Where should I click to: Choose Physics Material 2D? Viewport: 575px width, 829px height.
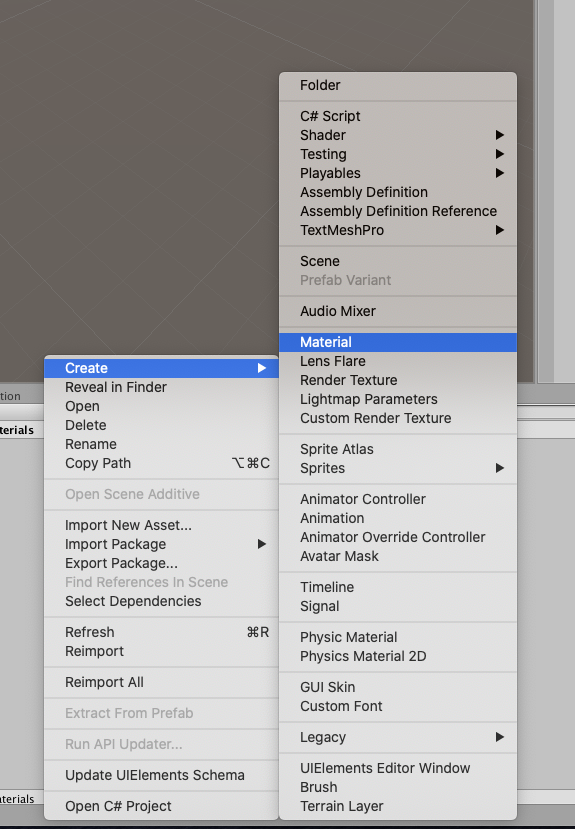pos(398,656)
